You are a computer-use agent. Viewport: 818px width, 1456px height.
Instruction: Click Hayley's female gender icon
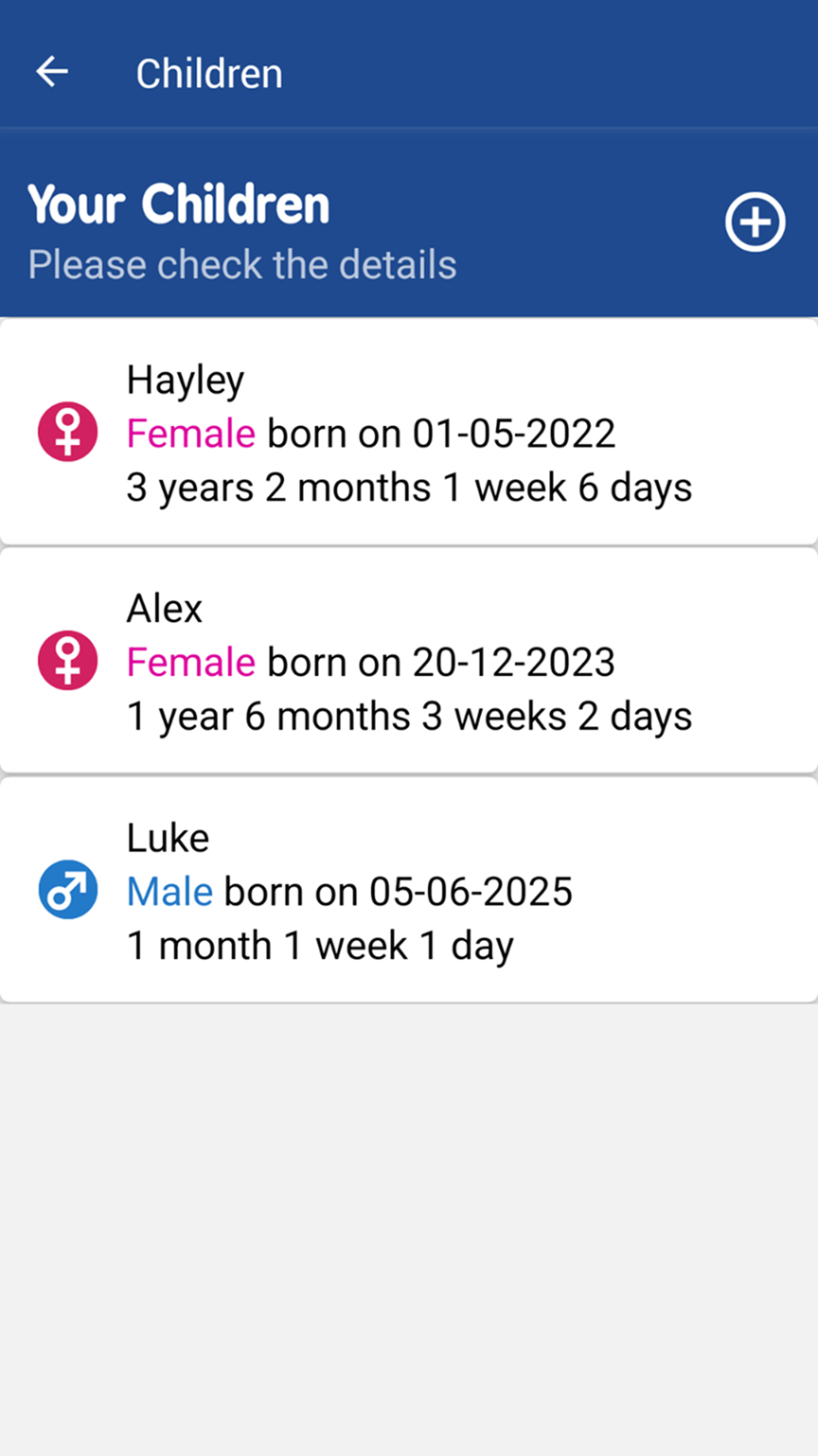click(67, 433)
